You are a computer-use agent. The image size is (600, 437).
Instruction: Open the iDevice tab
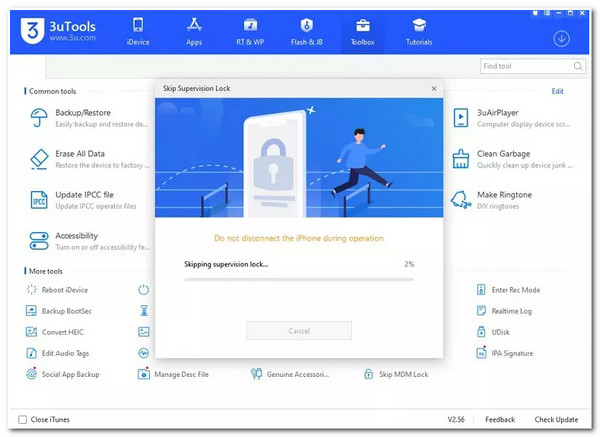(x=138, y=32)
